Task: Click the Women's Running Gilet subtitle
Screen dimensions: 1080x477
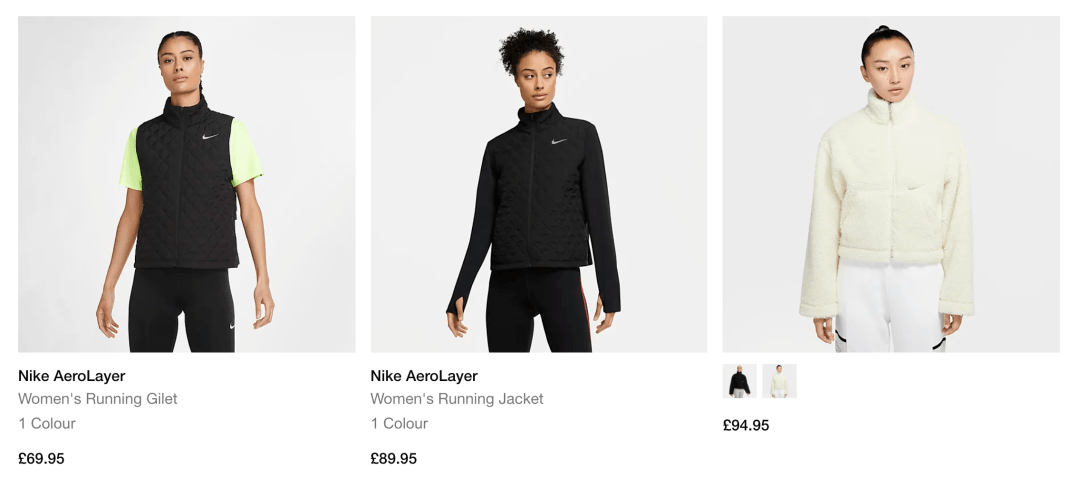Action: pos(98,399)
